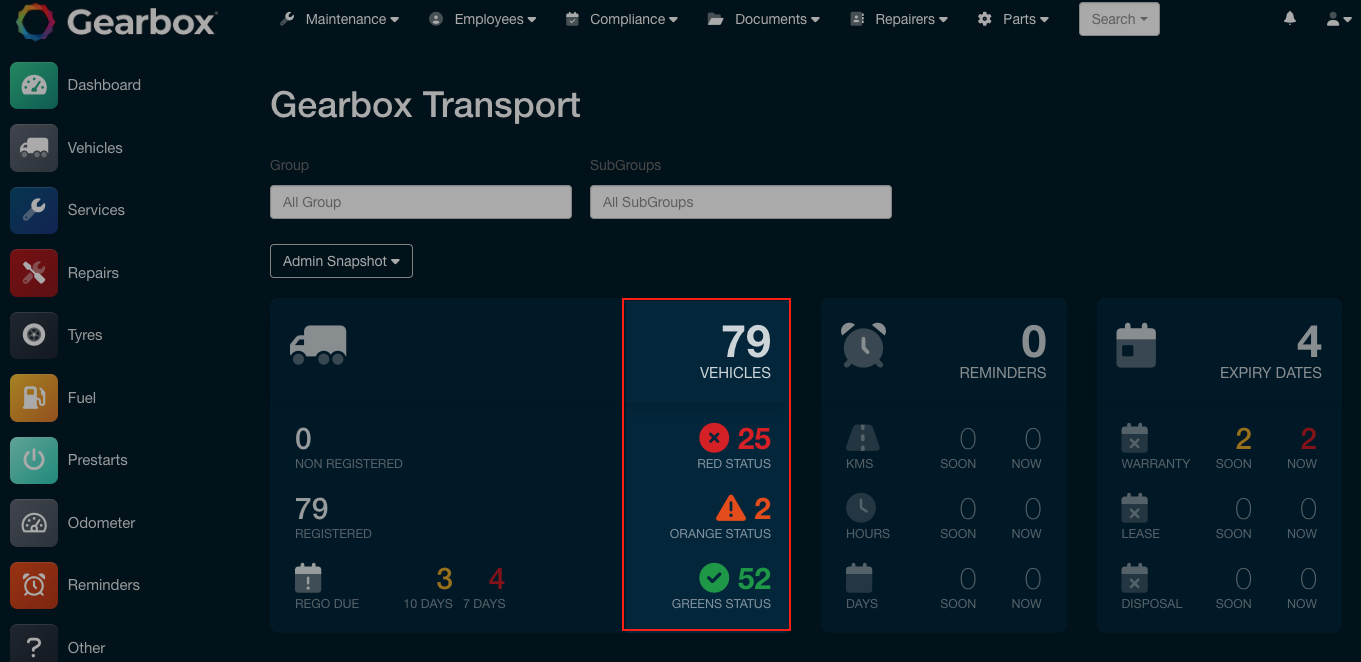Select the Prestarts power icon

(x=34, y=460)
